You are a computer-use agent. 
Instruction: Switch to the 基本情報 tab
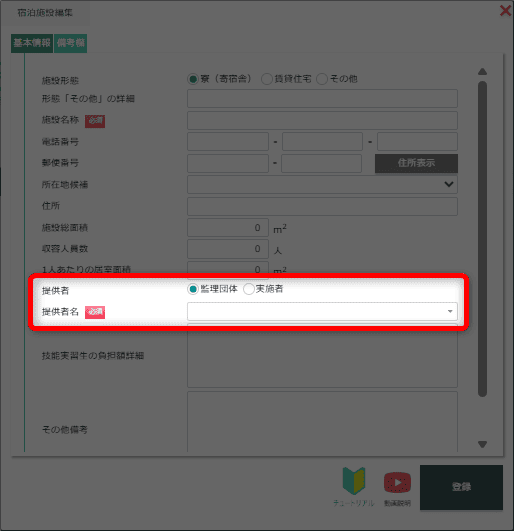(x=32, y=43)
